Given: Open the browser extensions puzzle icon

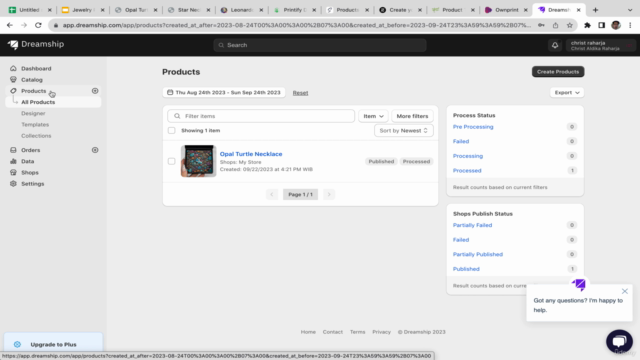Looking at the screenshot, I should click(x=587, y=25).
